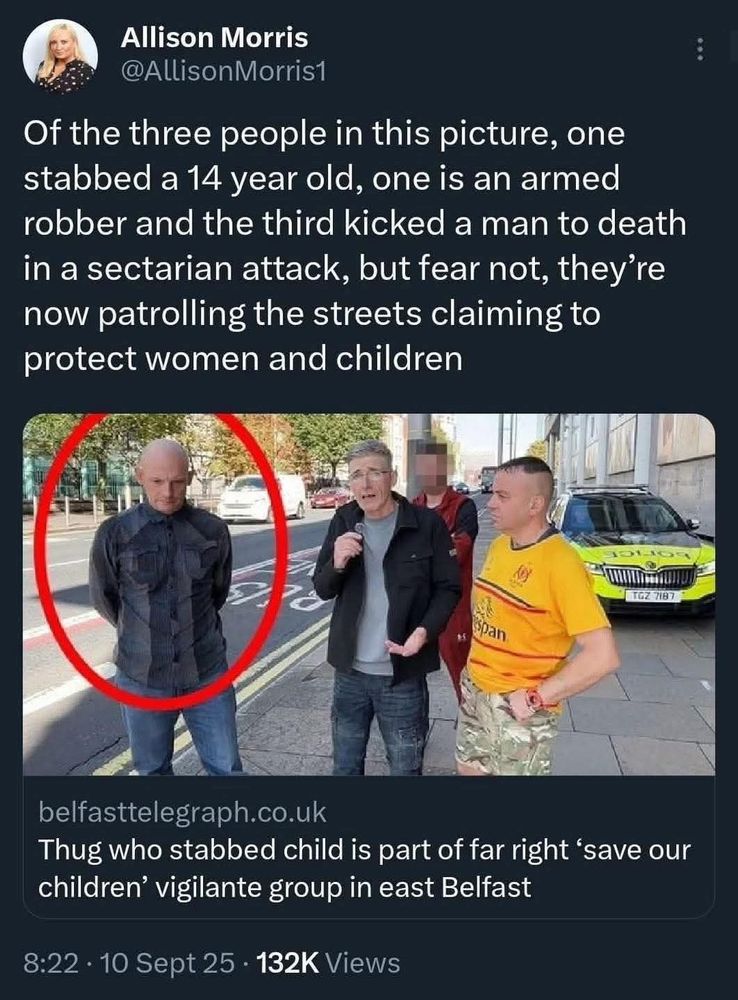
Task: Open the "Thug who stabbed child" article headline
Action: tap(364, 869)
